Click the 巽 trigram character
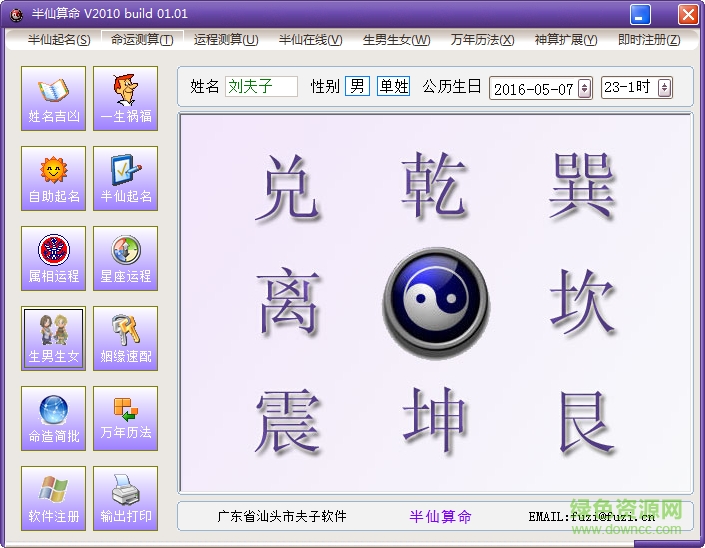The height and width of the screenshot is (548, 705). 582,185
